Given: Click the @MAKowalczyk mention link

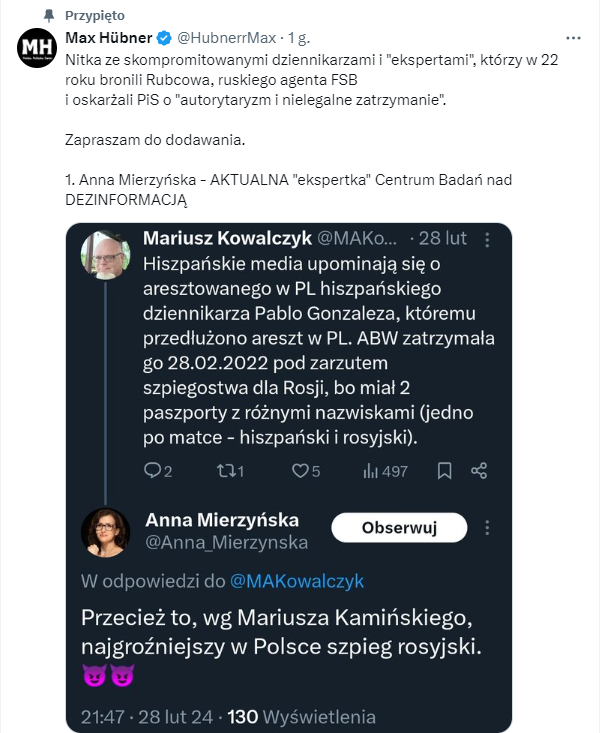Looking at the screenshot, I should point(298,581).
